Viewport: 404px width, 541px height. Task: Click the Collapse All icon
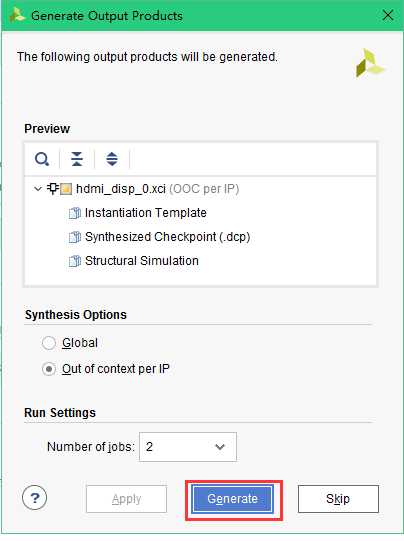point(77,159)
